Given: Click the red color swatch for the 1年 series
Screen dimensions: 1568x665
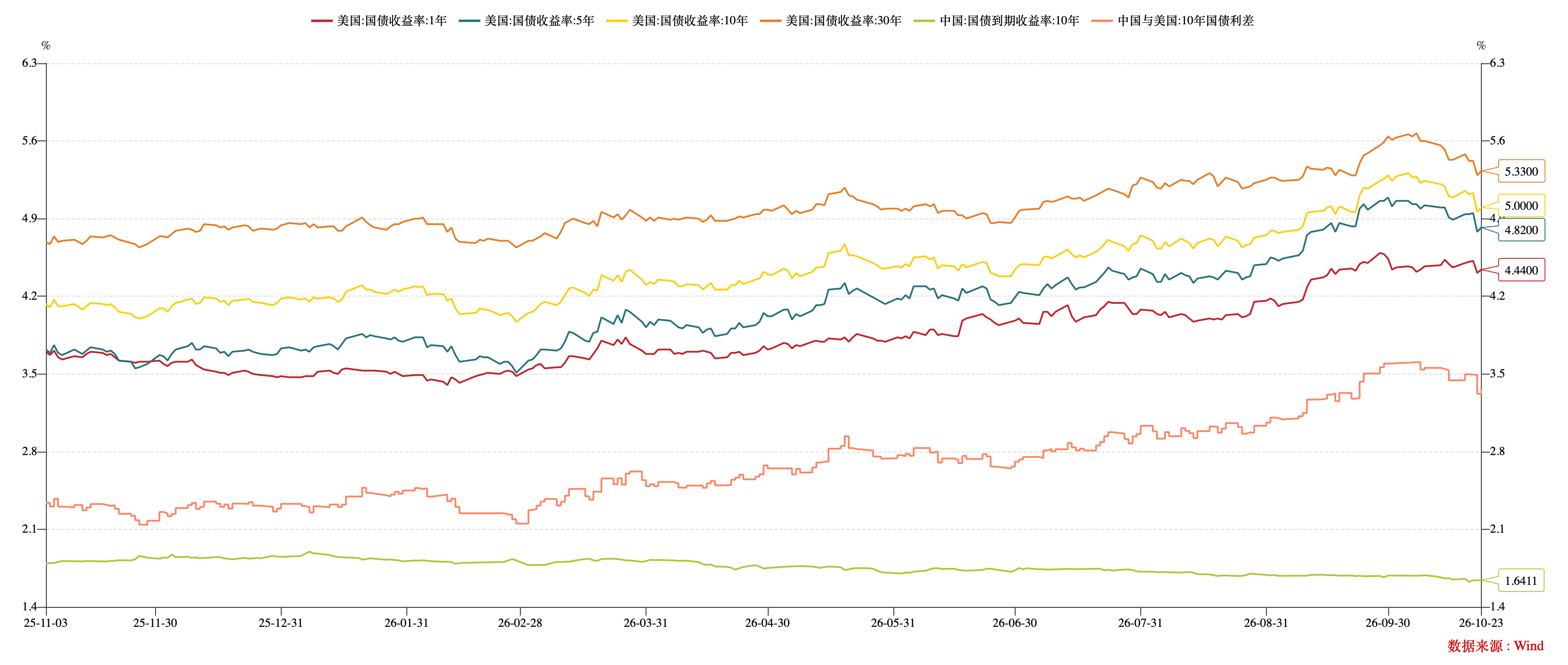Looking at the screenshot, I should tap(321, 21).
